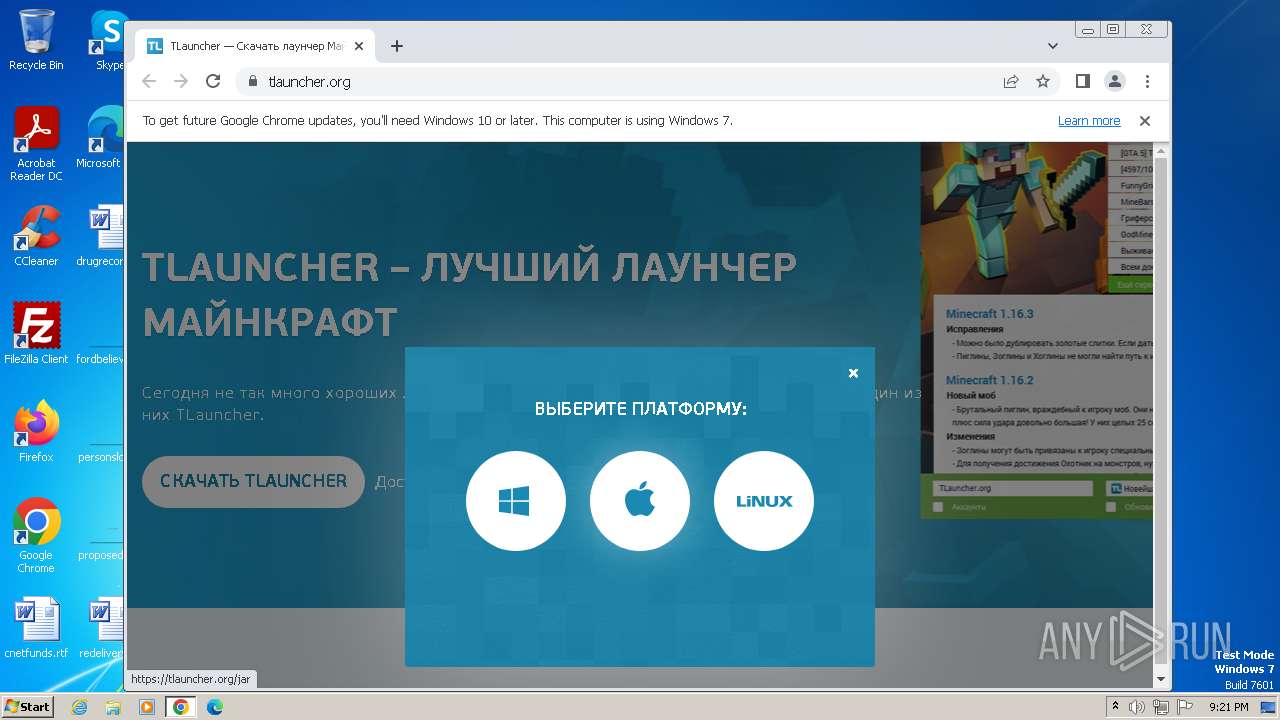
Task: Open CCleaner desktop icon
Action: [x=36, y=236]
